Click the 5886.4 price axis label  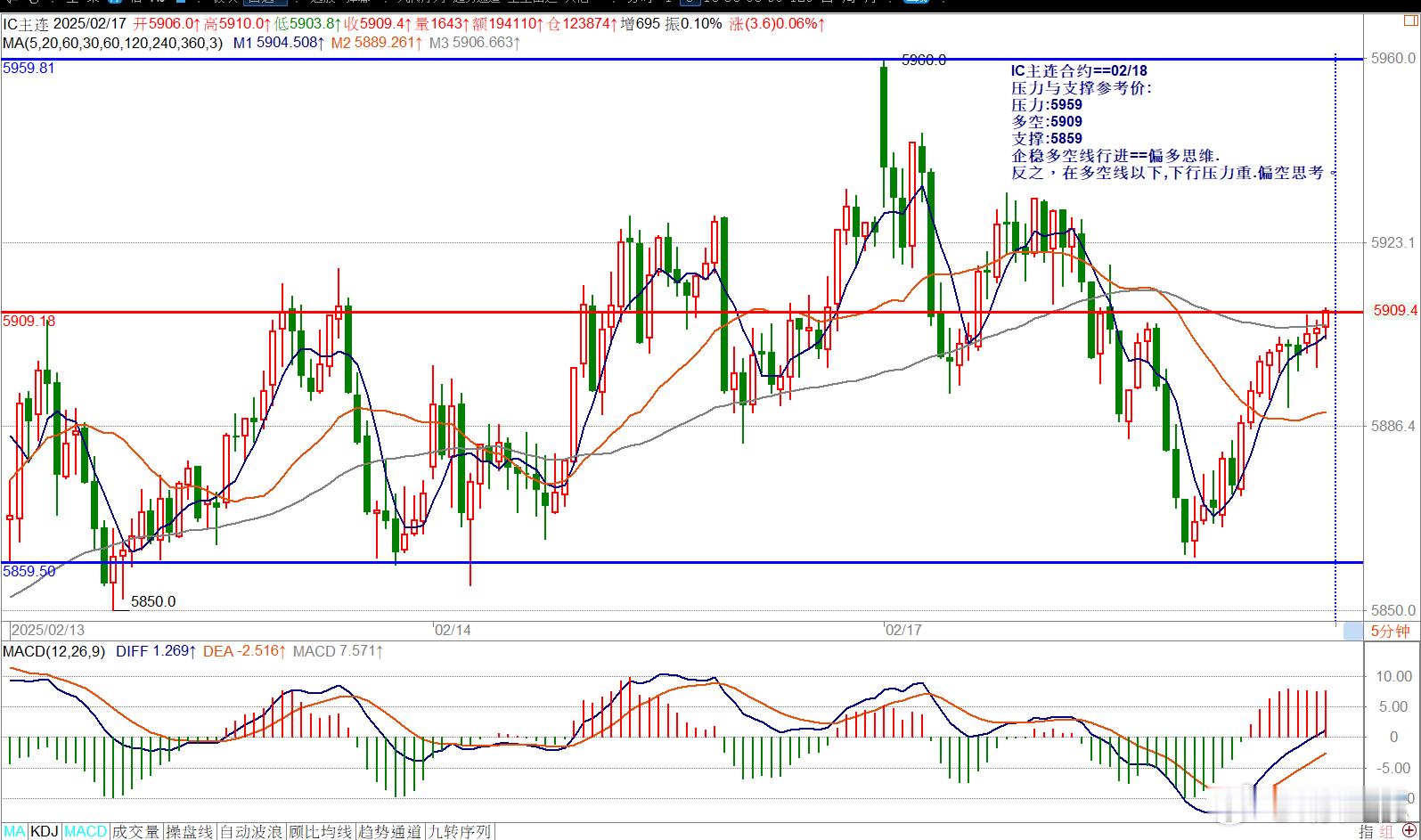point(1393,426)
